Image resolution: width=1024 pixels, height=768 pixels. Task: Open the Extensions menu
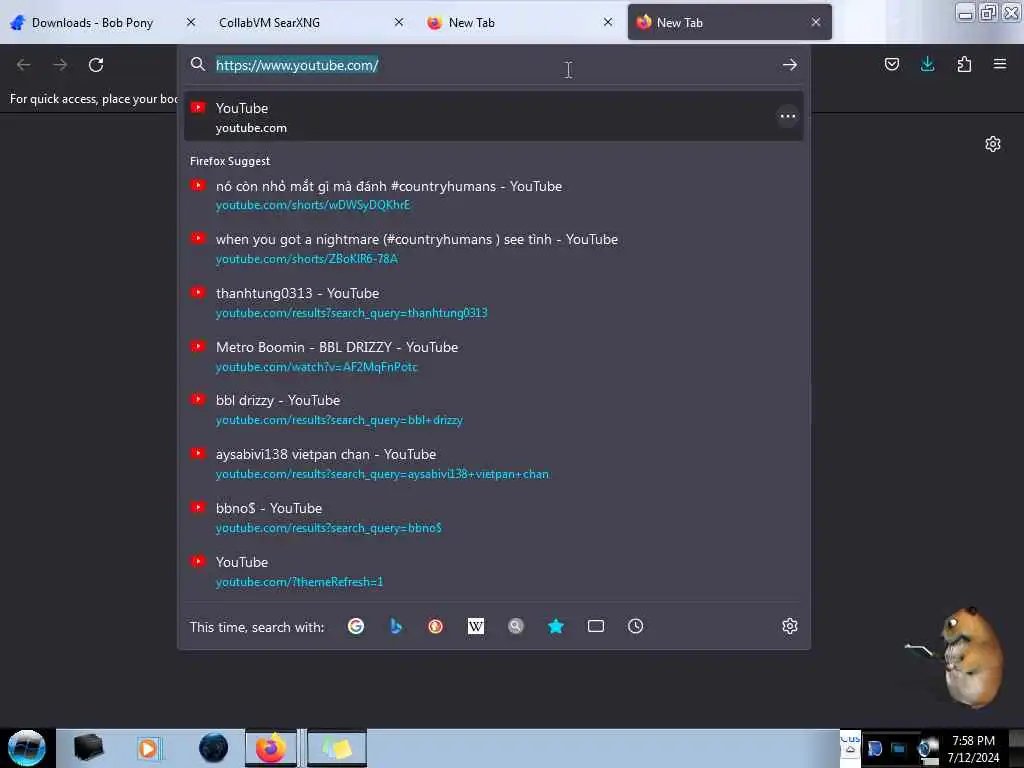964,64
